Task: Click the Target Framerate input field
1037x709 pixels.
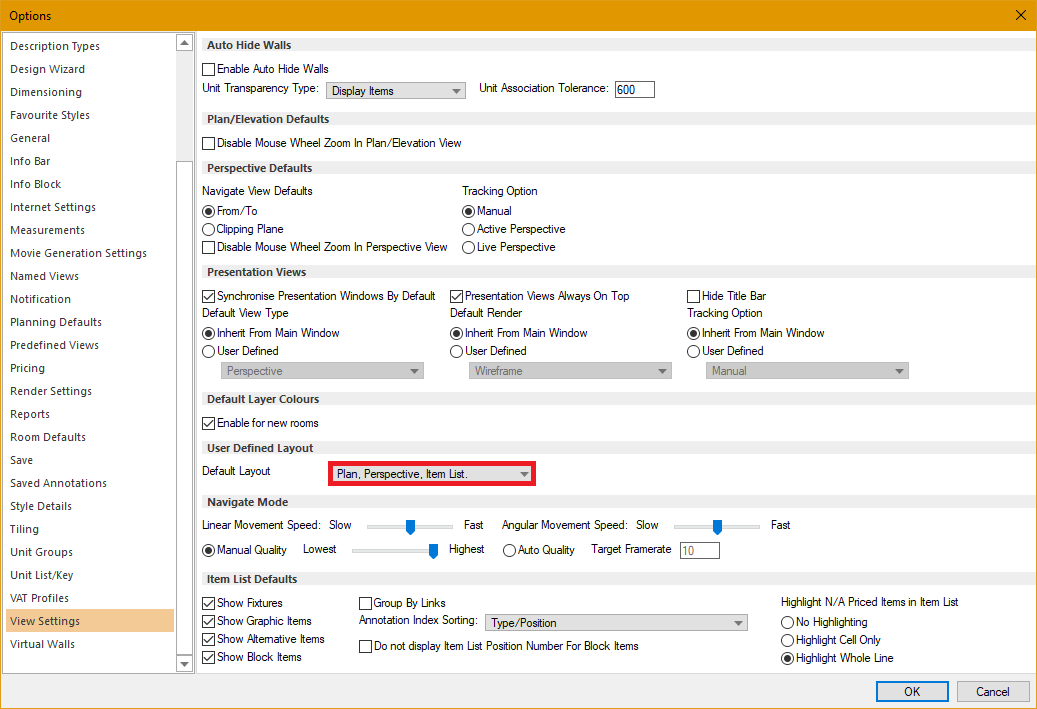Action: click(698, 550)
